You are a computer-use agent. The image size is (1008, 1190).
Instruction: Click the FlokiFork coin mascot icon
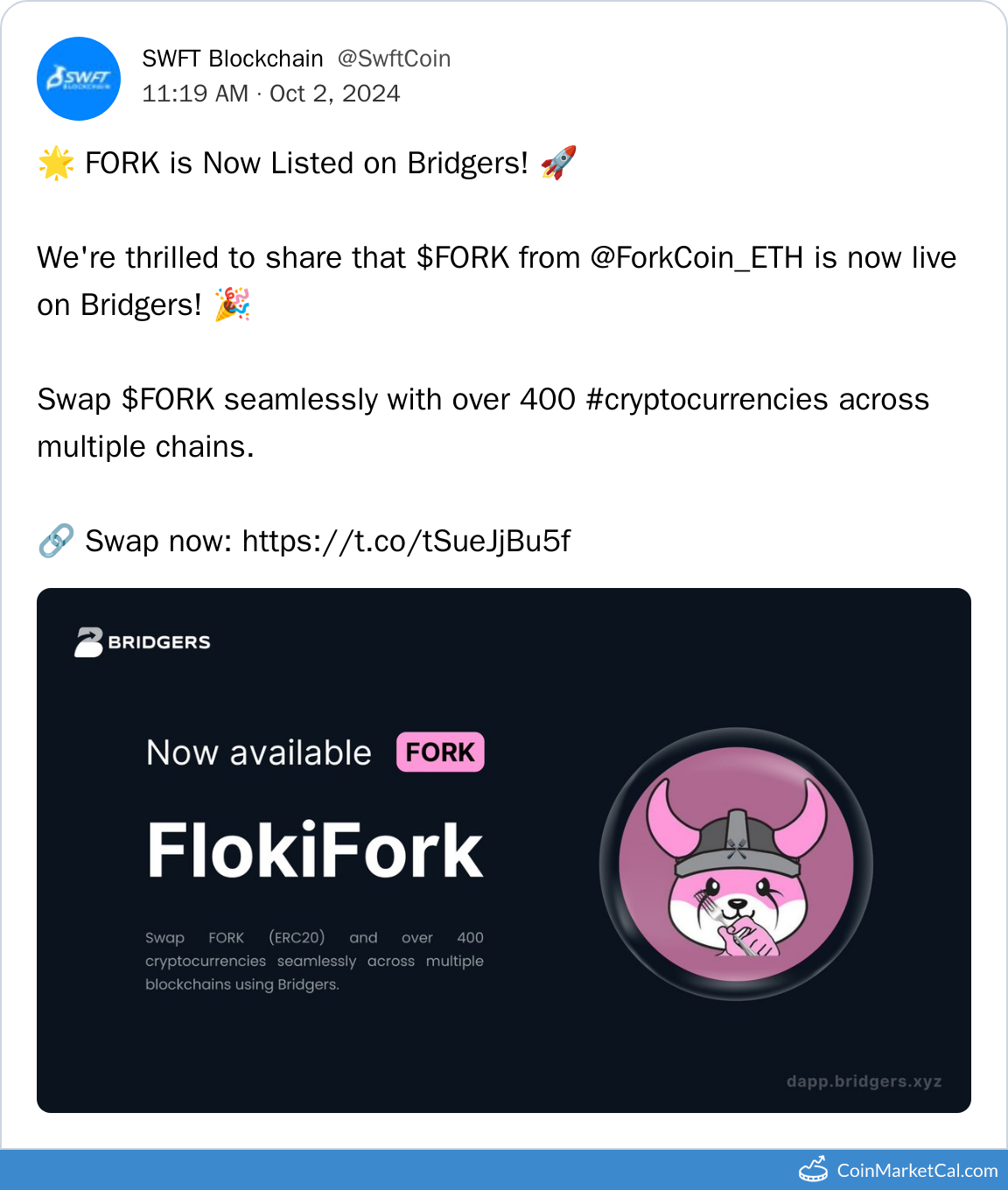coord(736,864)
